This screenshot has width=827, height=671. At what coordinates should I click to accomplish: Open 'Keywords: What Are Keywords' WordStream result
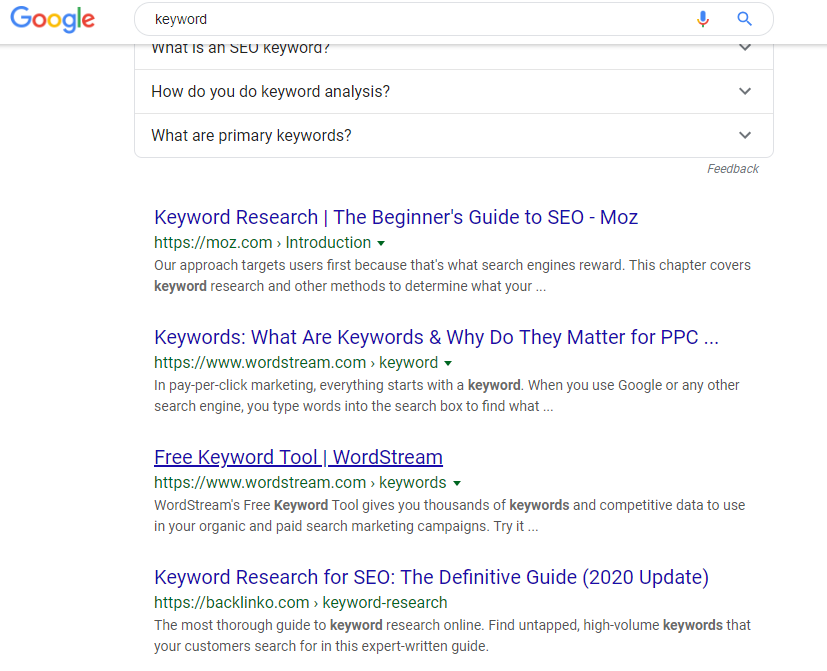(x=436, y=337)
